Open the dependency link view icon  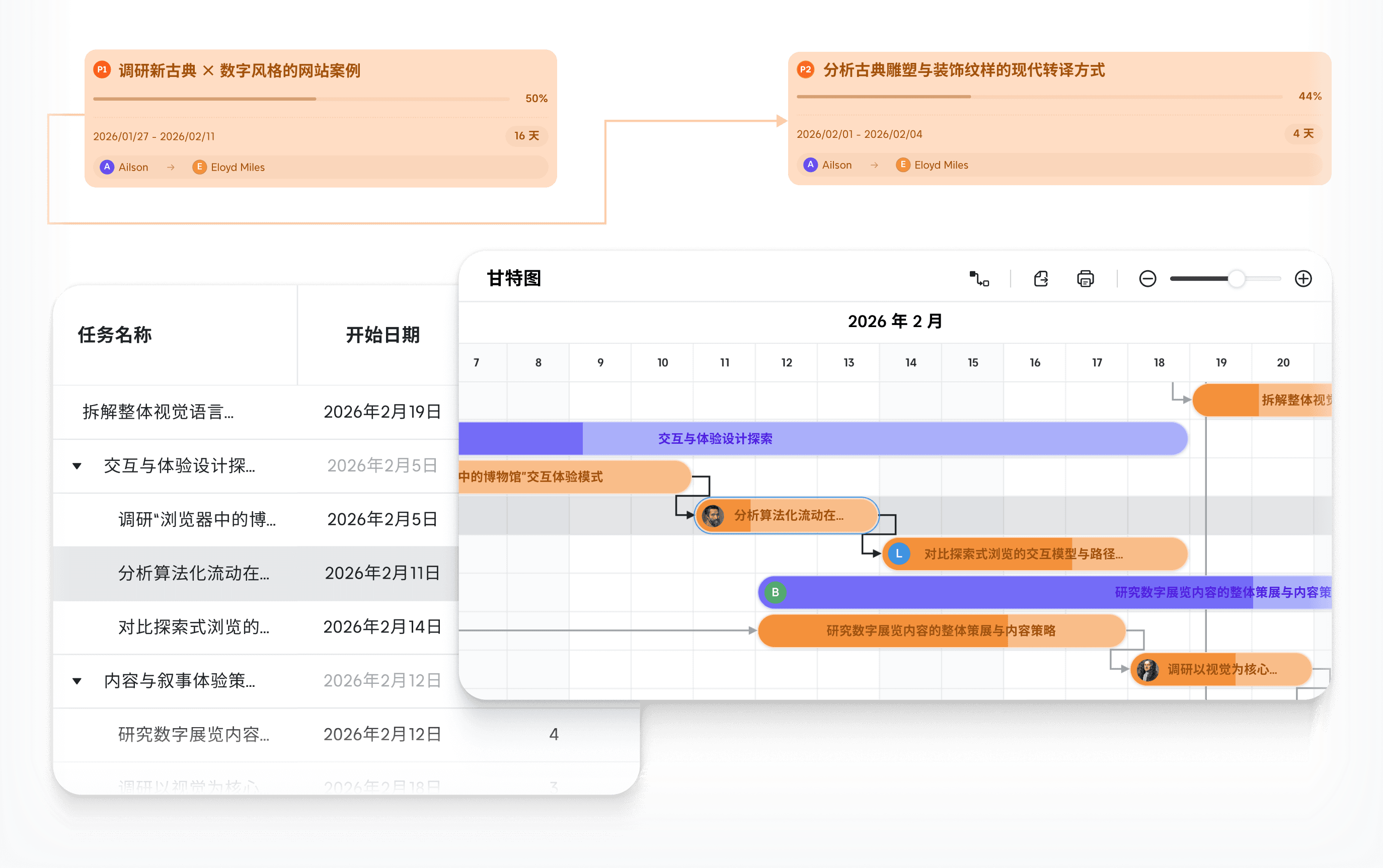click(979, 279)
